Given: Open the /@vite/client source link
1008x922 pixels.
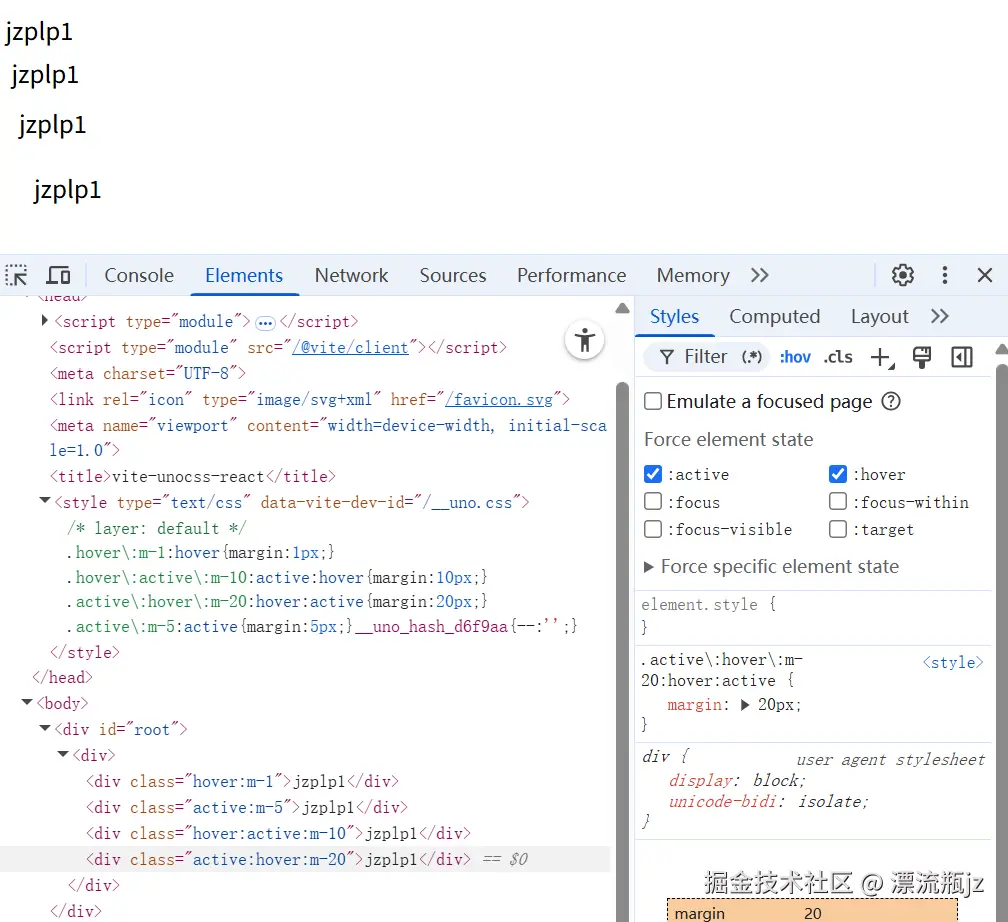Looking at the screenshot, I should (x=350, y=347).
